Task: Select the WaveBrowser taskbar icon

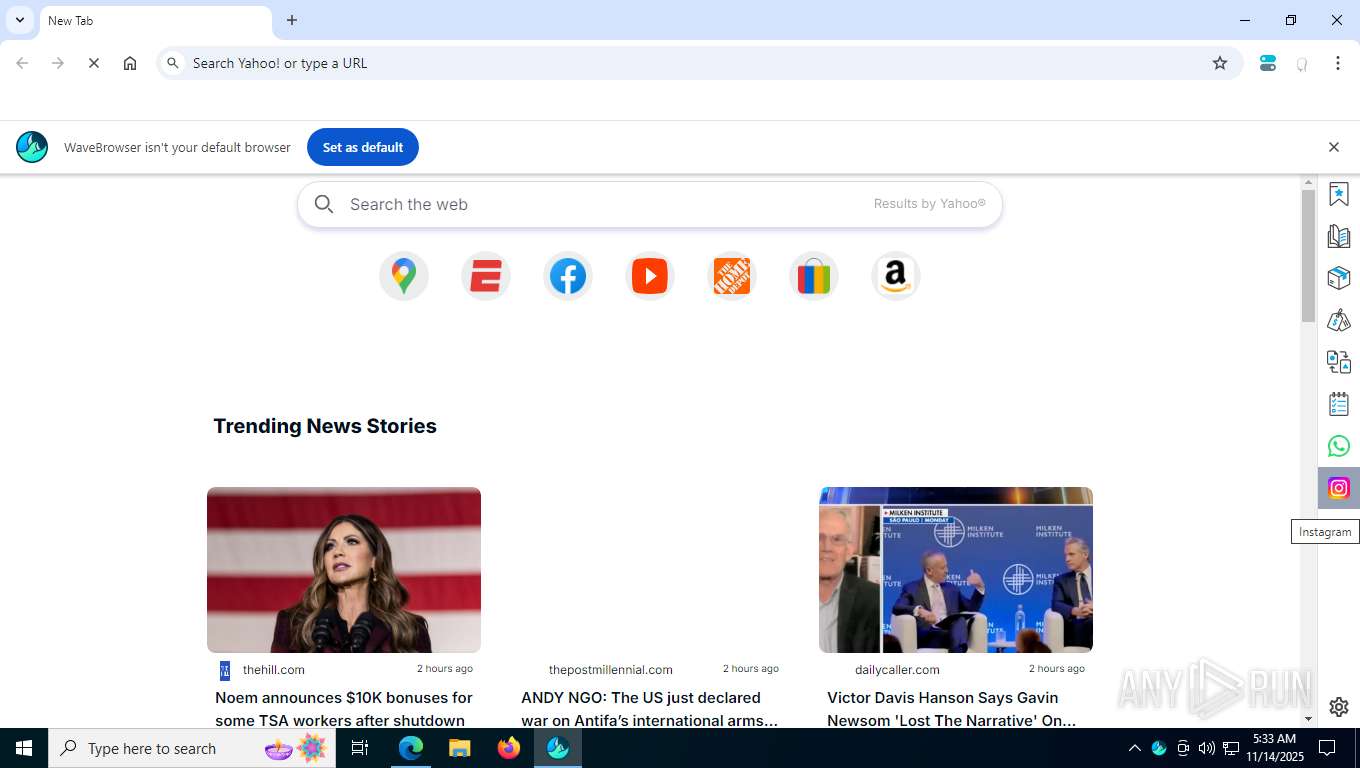Action: 558,748
